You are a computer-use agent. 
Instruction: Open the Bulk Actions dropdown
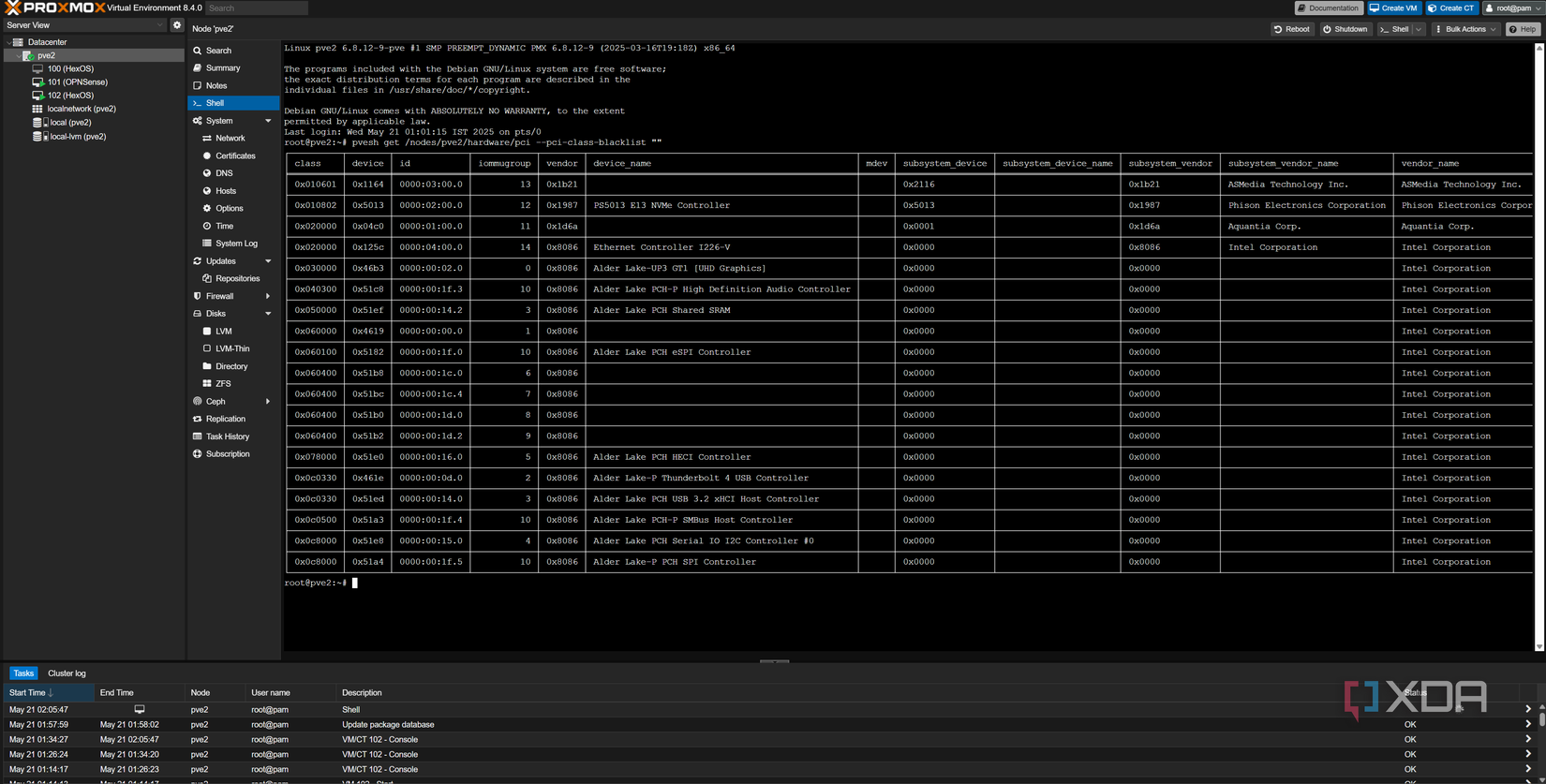click(1465, 29)
